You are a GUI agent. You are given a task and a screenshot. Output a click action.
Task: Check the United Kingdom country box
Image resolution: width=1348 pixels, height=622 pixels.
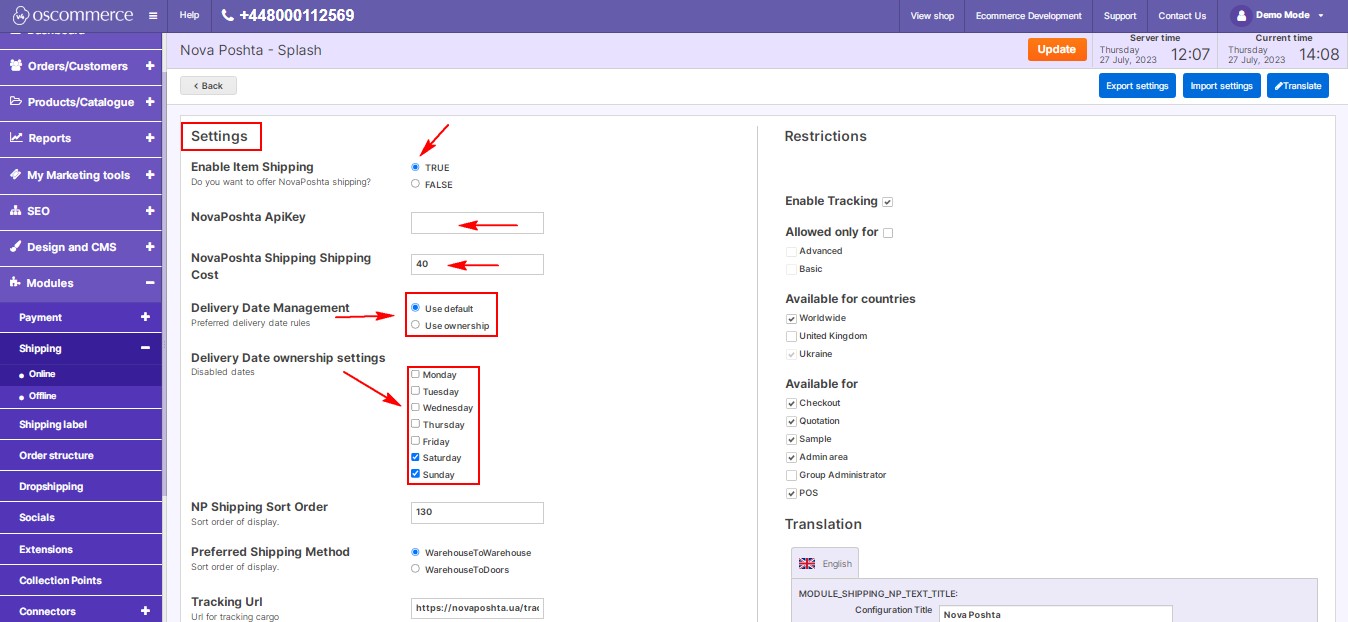pyautogui.click(x=792, y=336)
